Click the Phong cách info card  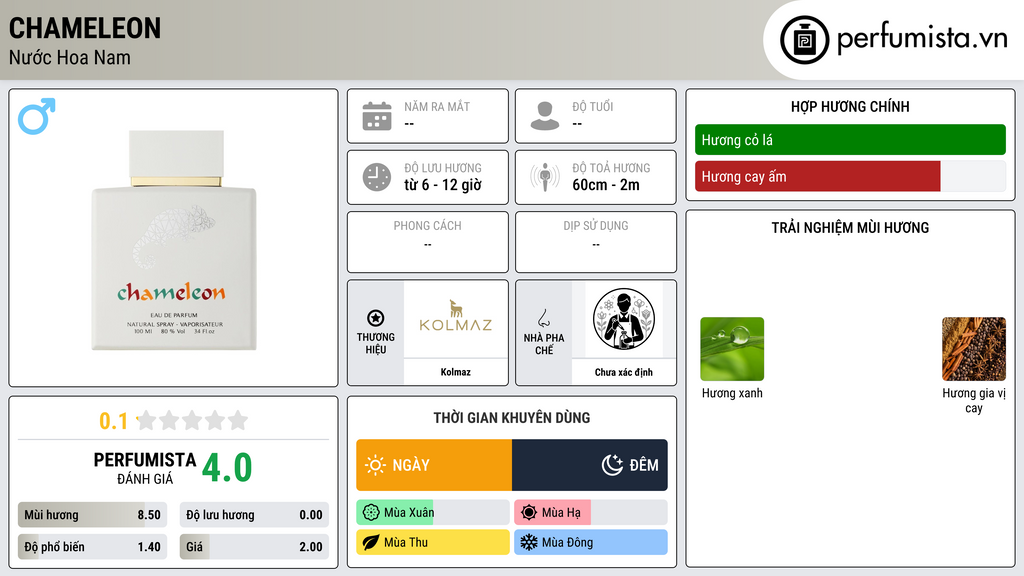point(428,242)
